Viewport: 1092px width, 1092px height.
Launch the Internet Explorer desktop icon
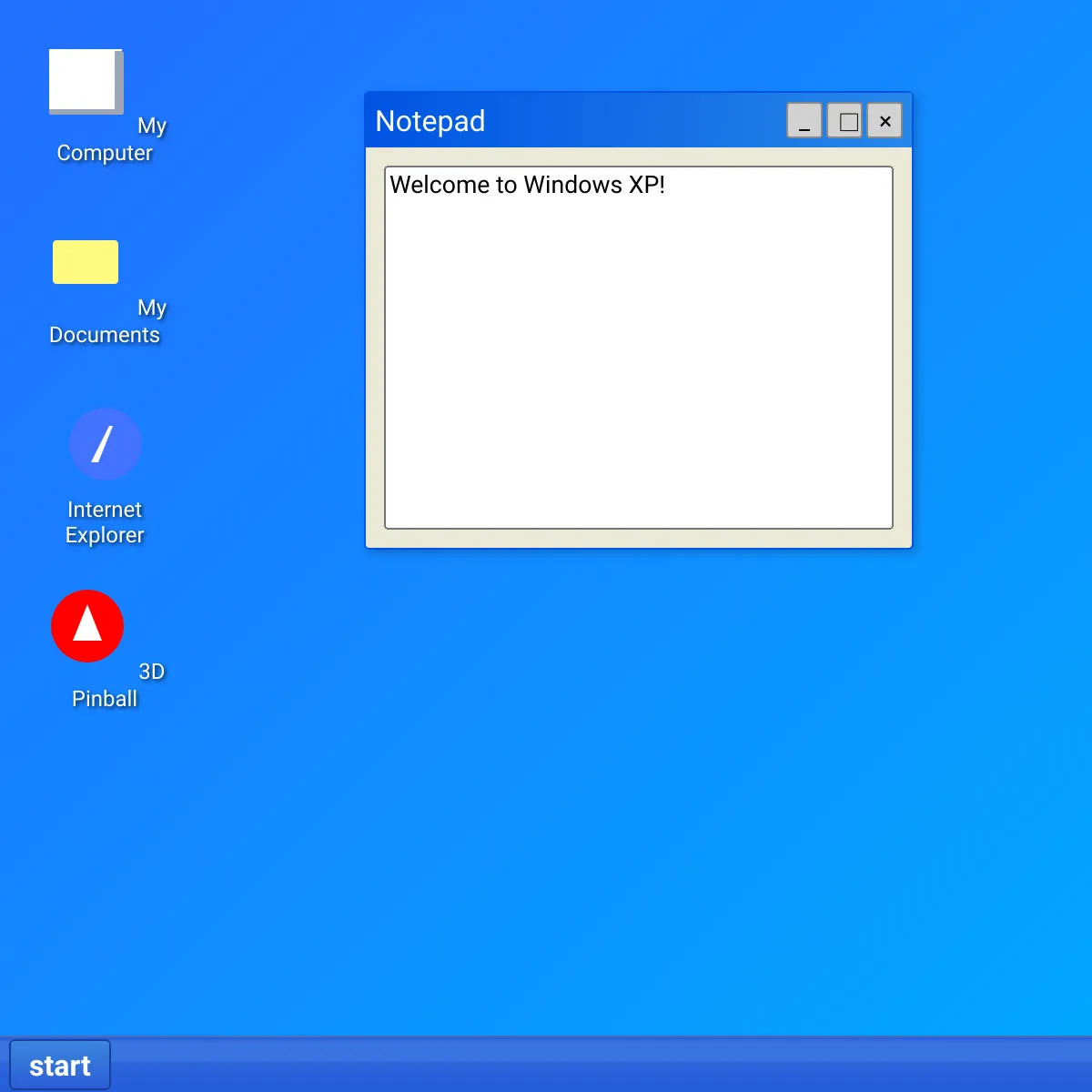coord(106,444)
